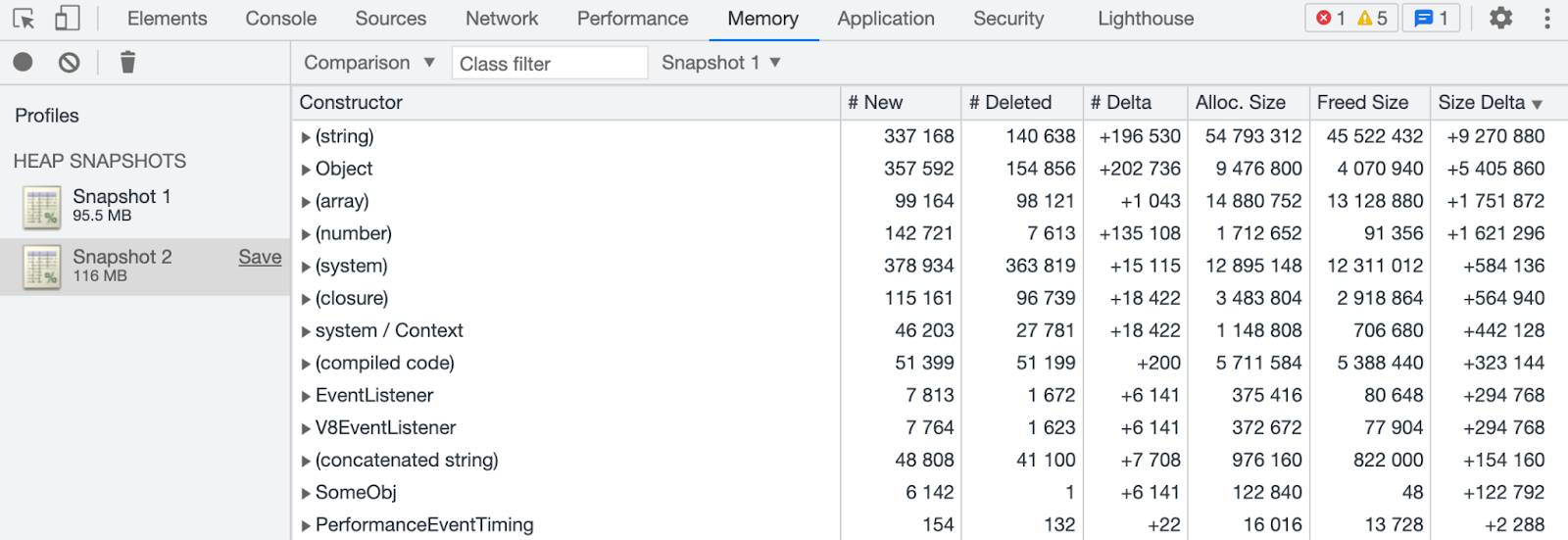Click the 357 592 new count for Object
This screenshot has height=540, width=1568.
click(918, 169)
